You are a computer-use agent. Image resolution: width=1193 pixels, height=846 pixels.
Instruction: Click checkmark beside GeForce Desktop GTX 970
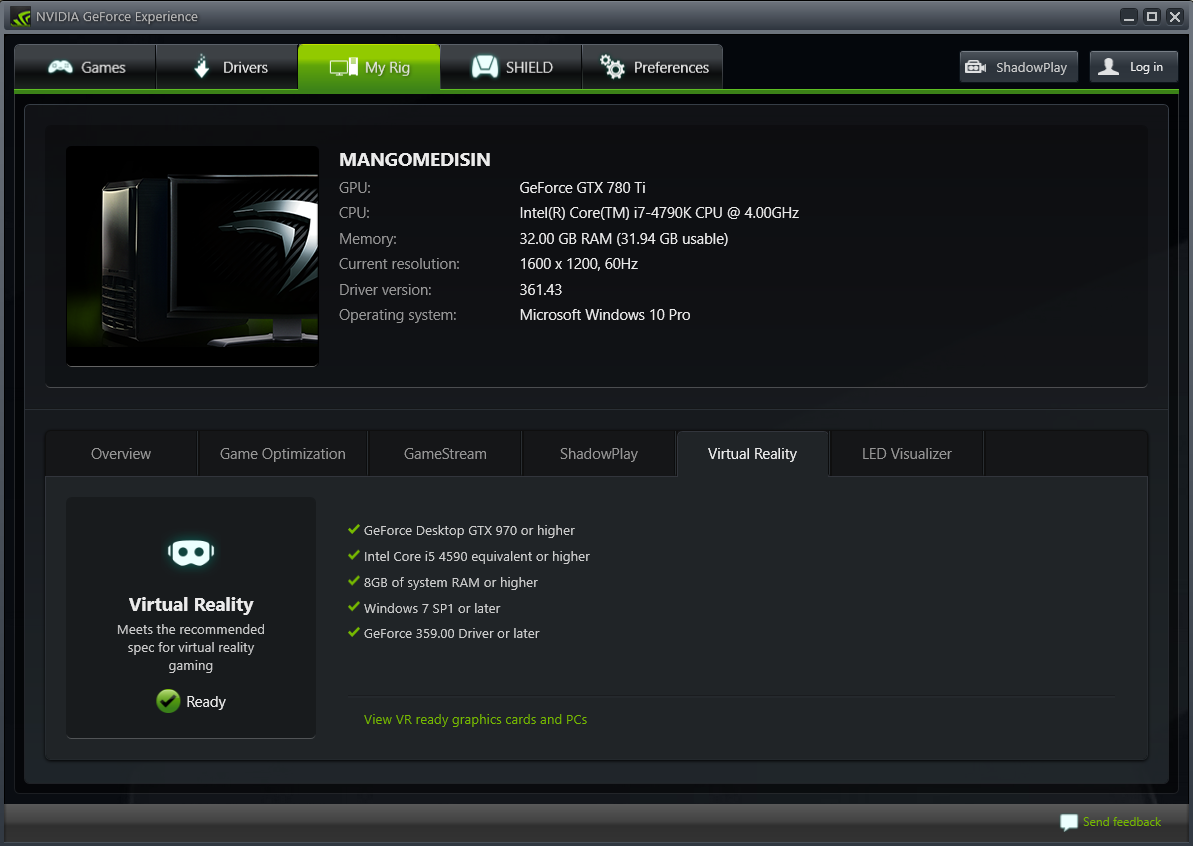pyautogui.click(x=354, y=529)
